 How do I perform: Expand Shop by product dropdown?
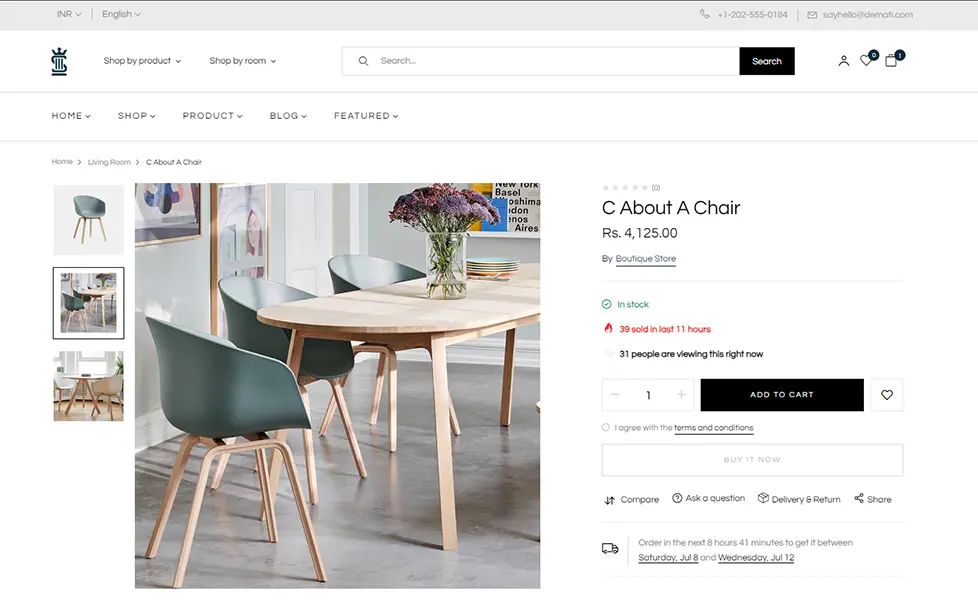(142, 60)
